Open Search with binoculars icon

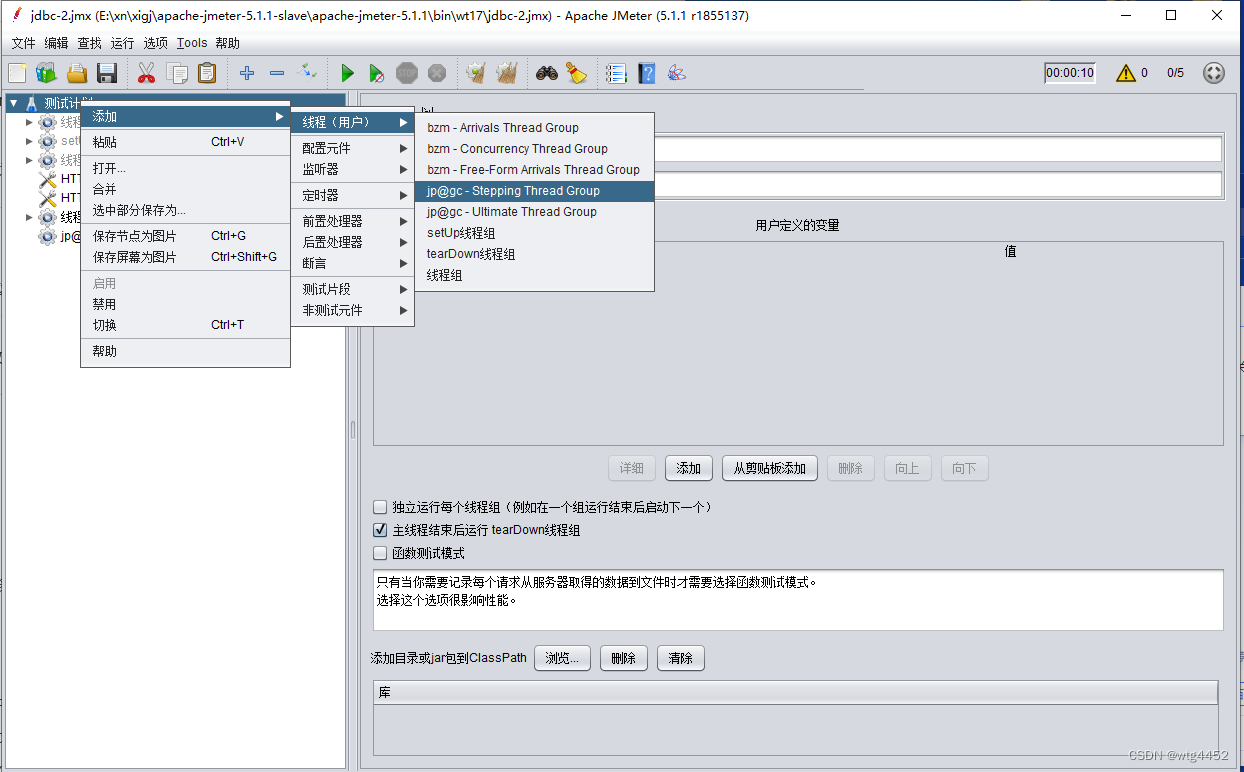tap(547, 73)
